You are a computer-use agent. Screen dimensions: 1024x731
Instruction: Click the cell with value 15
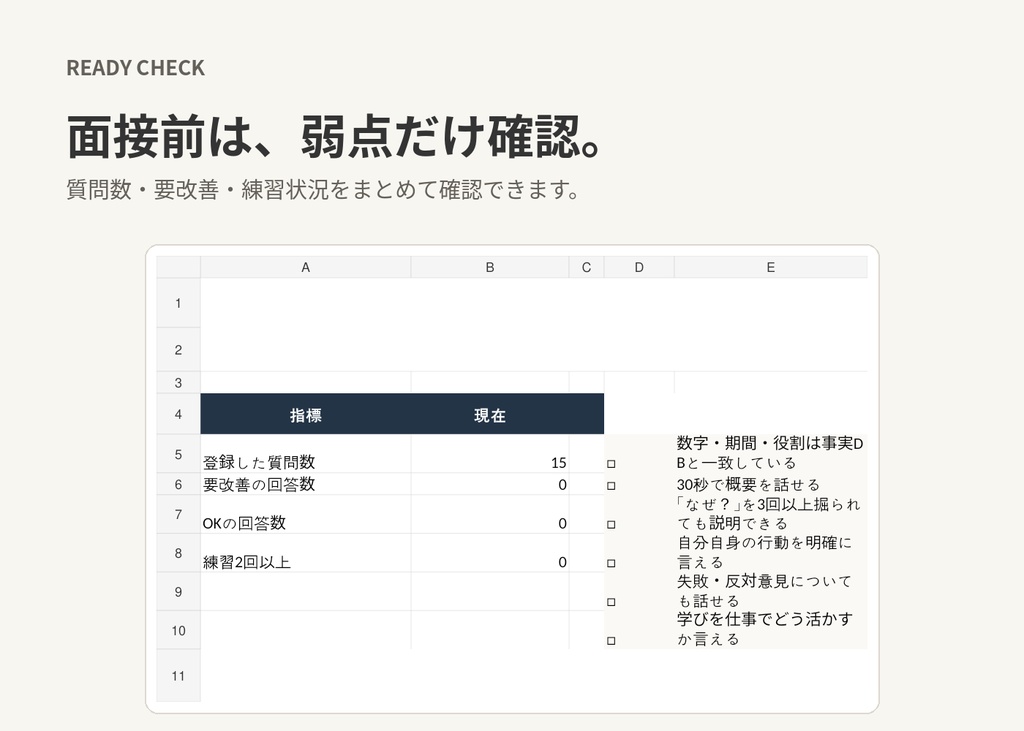490,454
